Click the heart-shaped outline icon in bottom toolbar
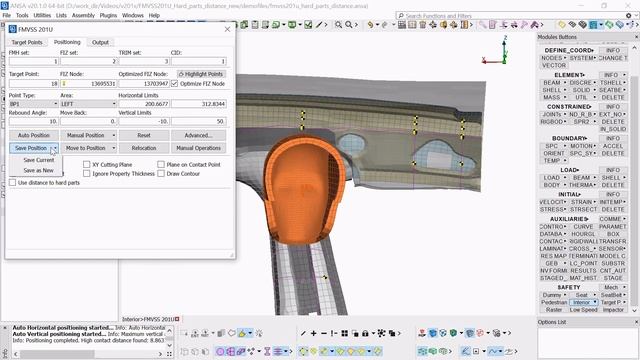 pyautogui.click(x=232, y=333)
